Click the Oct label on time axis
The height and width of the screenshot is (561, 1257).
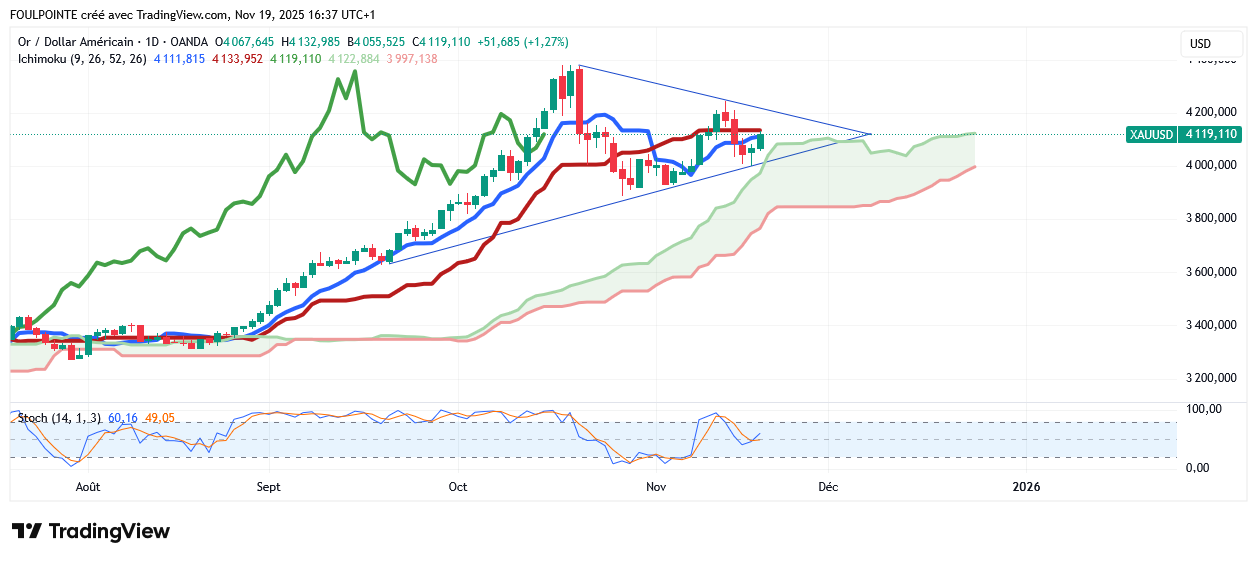[458, 487]
